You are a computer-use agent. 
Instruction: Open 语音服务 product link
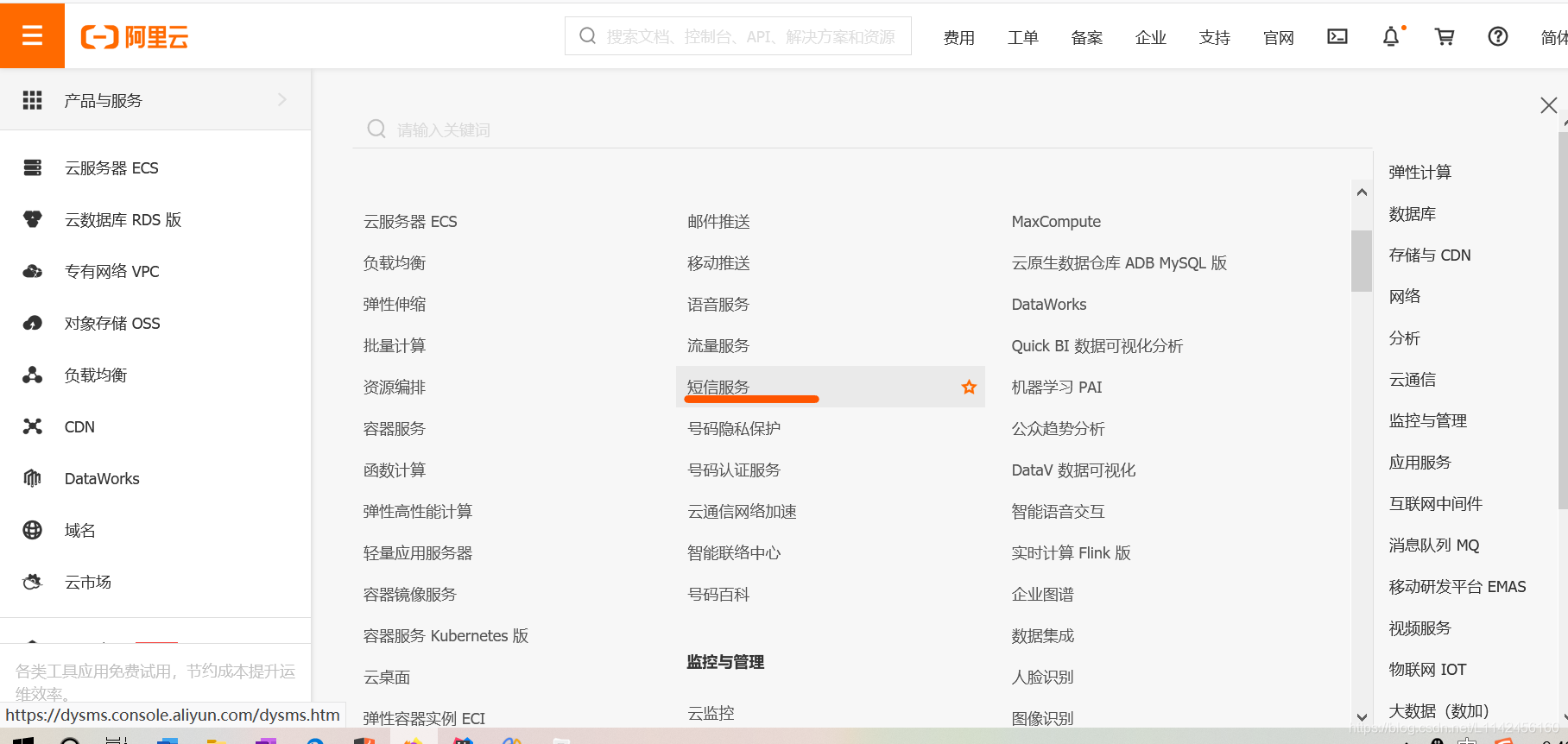718,304
